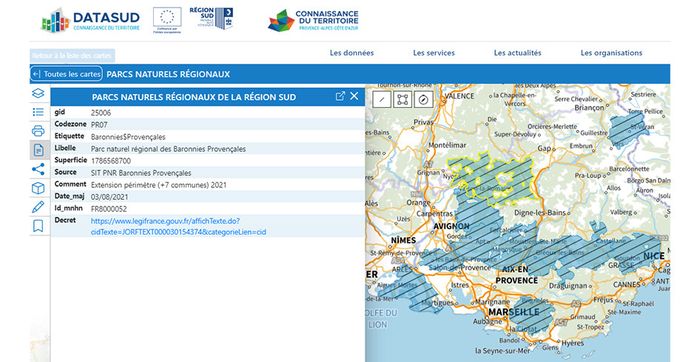Click the Datasud logo
Image resolution: width=700 pixels, height=362 pixels.
pyautogui.click(x=91, y=21)
